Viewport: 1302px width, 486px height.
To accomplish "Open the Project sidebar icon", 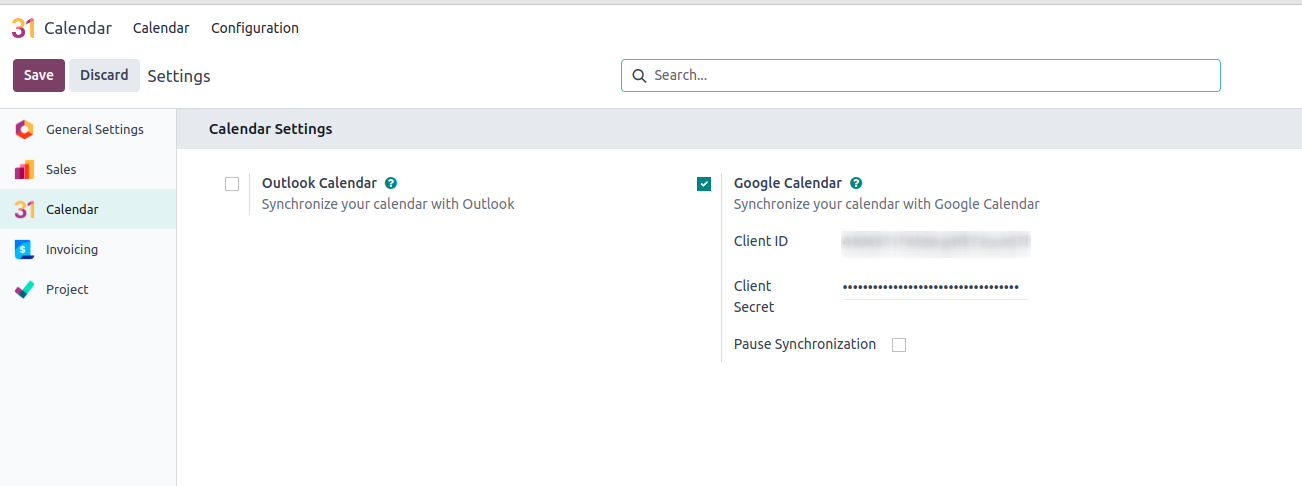I will [x=25, y=290].
